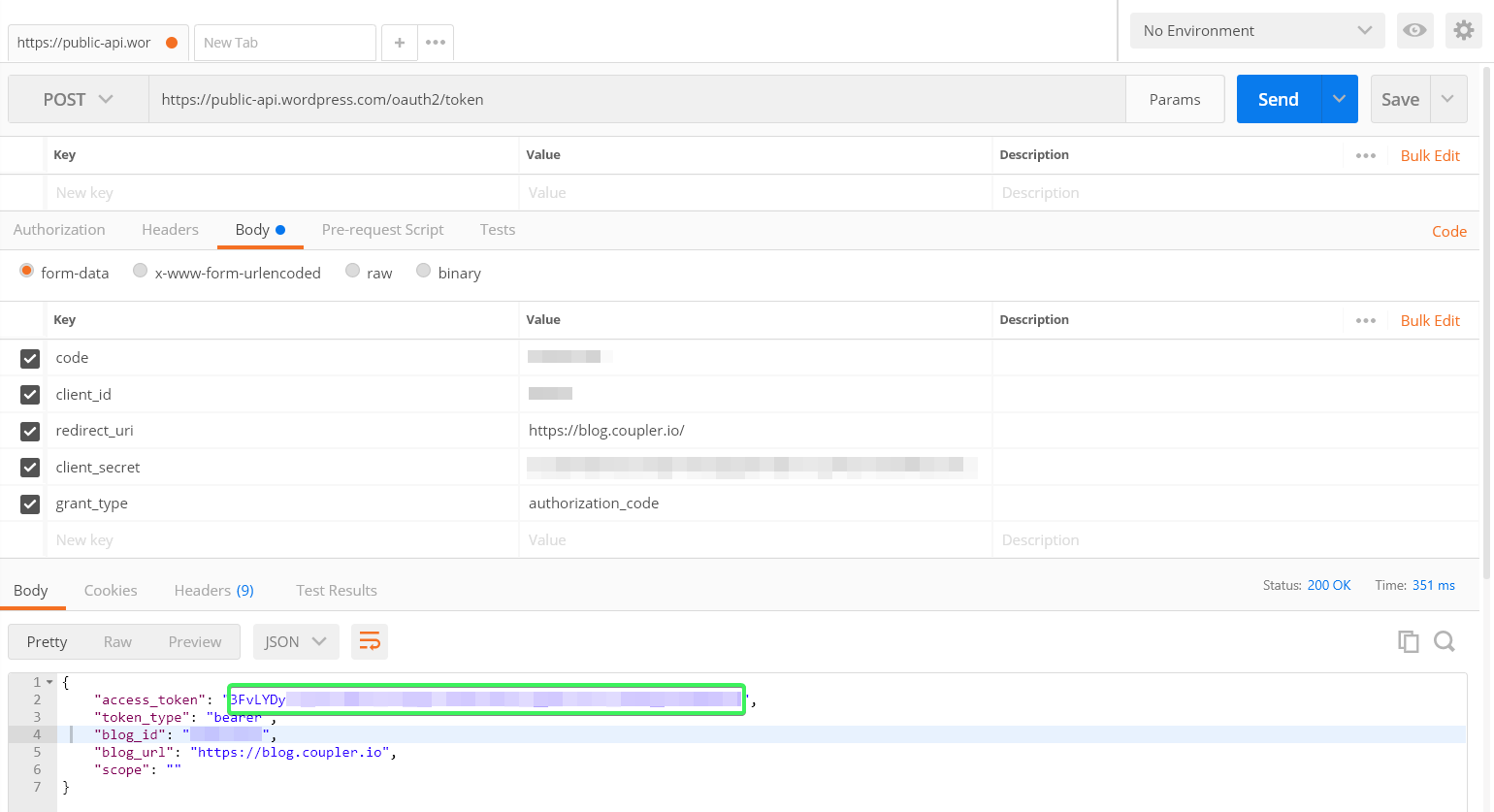1494x812 pixels.
Task: Switch to the Headers (9) response tab
Action: [x=213, y=590]
